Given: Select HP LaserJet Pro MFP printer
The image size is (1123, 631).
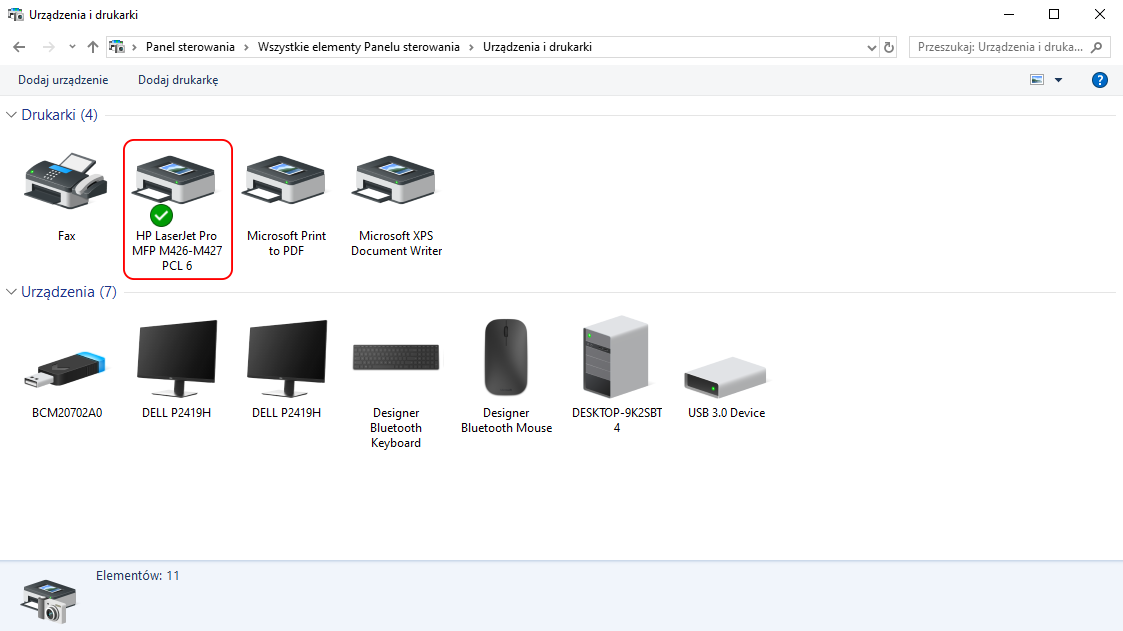Looking at the screenshot, I should [177, 182].
